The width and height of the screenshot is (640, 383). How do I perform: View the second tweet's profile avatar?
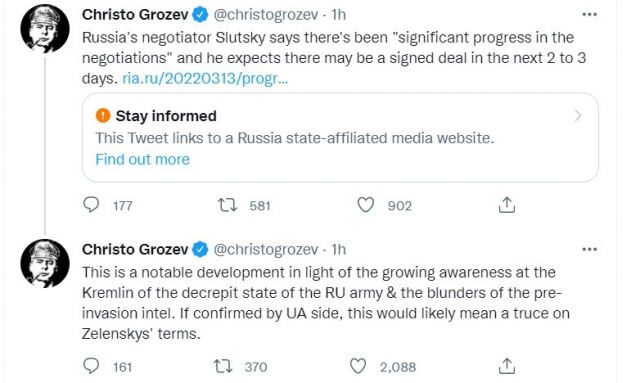tap(45, 263)
